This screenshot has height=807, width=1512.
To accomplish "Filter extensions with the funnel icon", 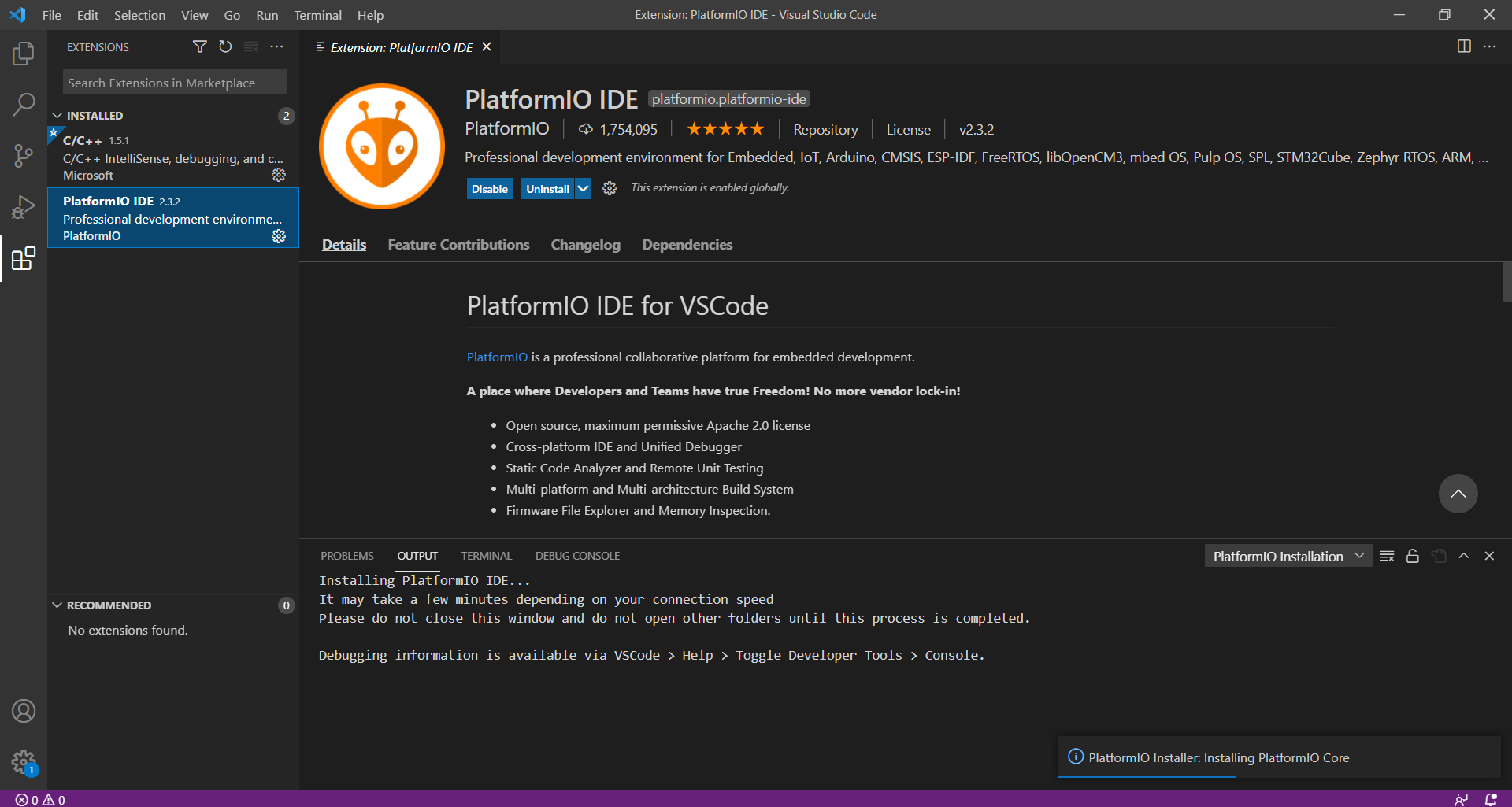I will [x=200, y=47].
